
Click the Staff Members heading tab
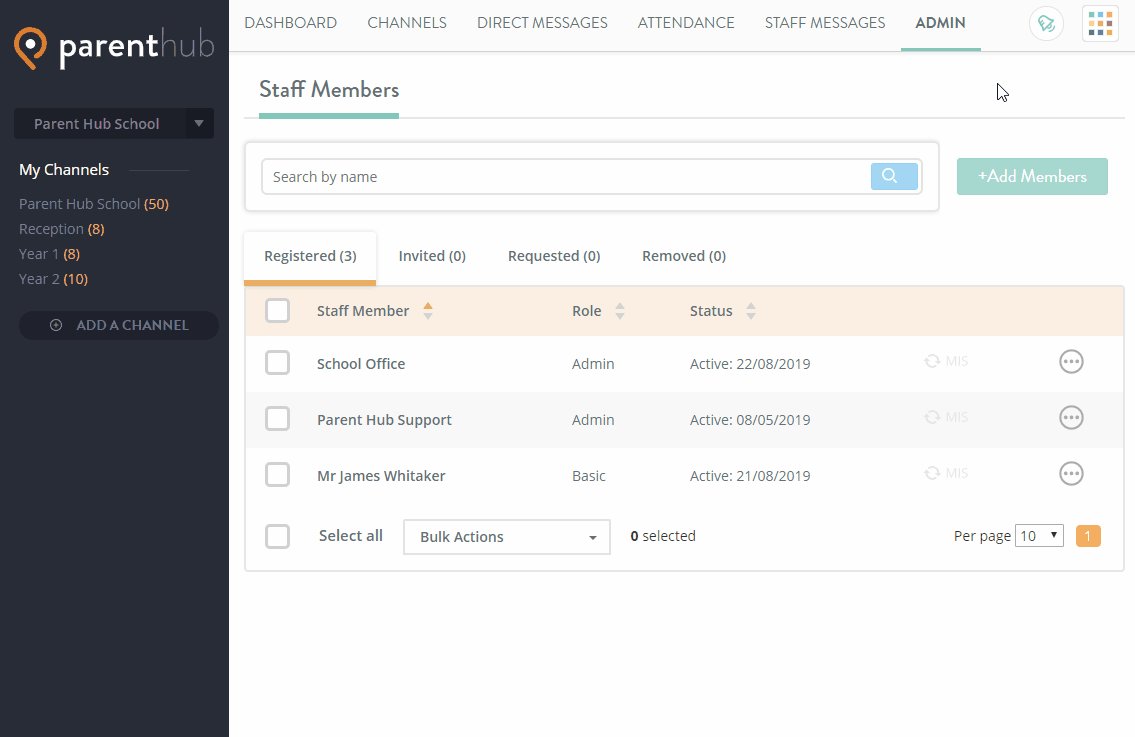(x=329, y=90)
